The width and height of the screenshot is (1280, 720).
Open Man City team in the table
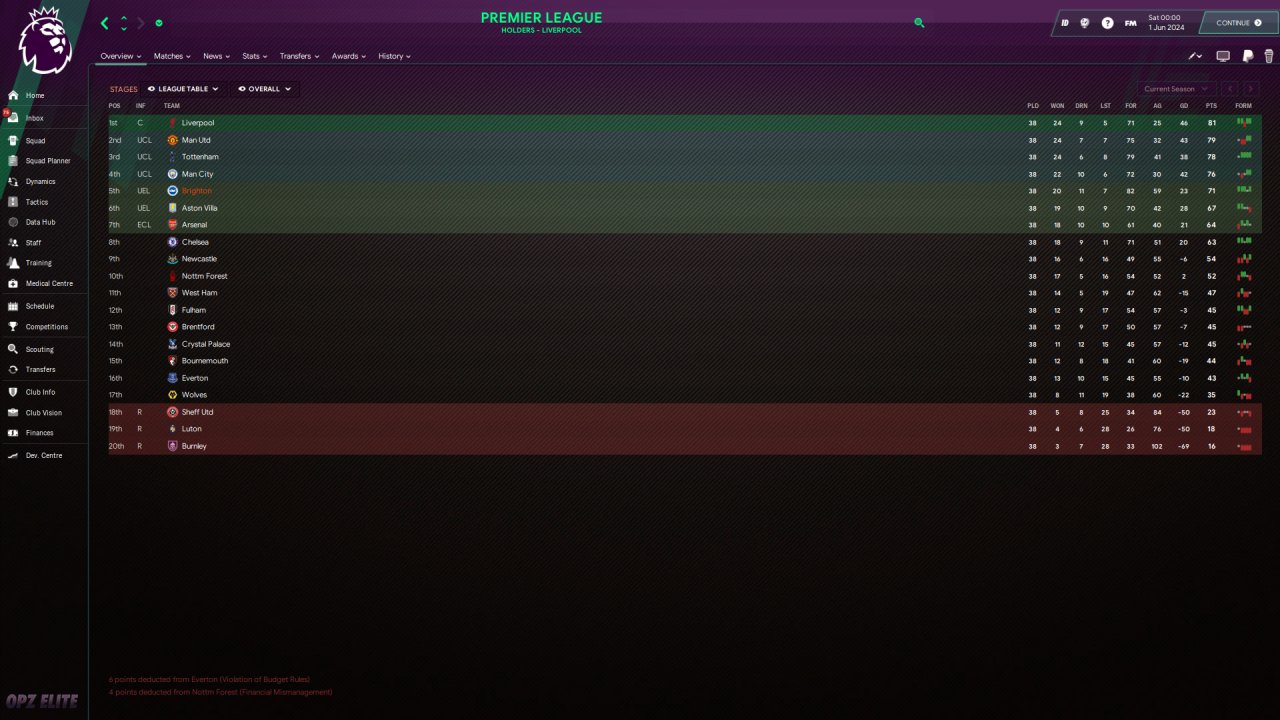(197, 174)
